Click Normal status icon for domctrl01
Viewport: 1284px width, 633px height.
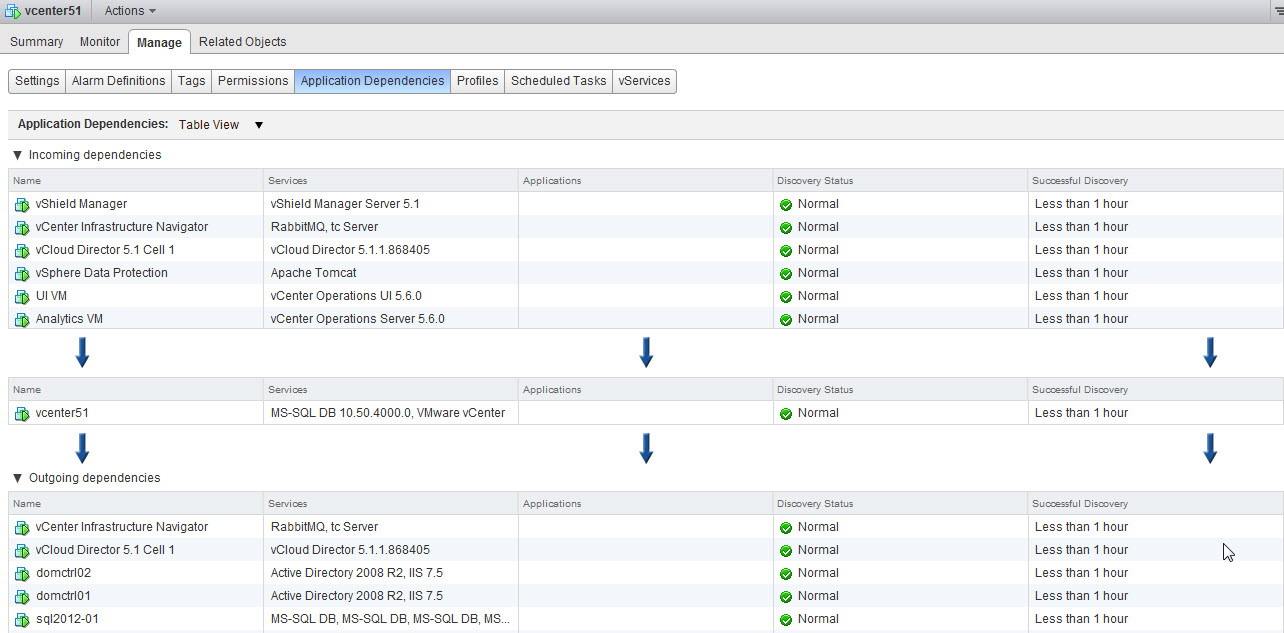pyautogui.click(x=786, y=597)
